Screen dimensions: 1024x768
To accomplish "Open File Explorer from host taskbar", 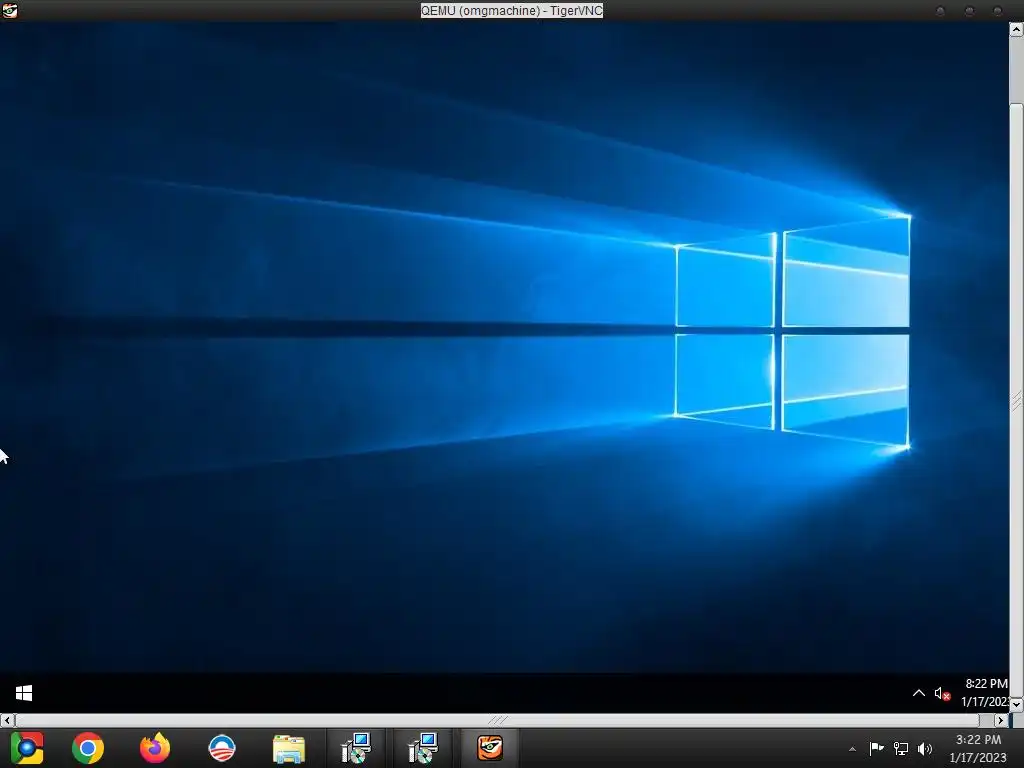I will [289, 748].
